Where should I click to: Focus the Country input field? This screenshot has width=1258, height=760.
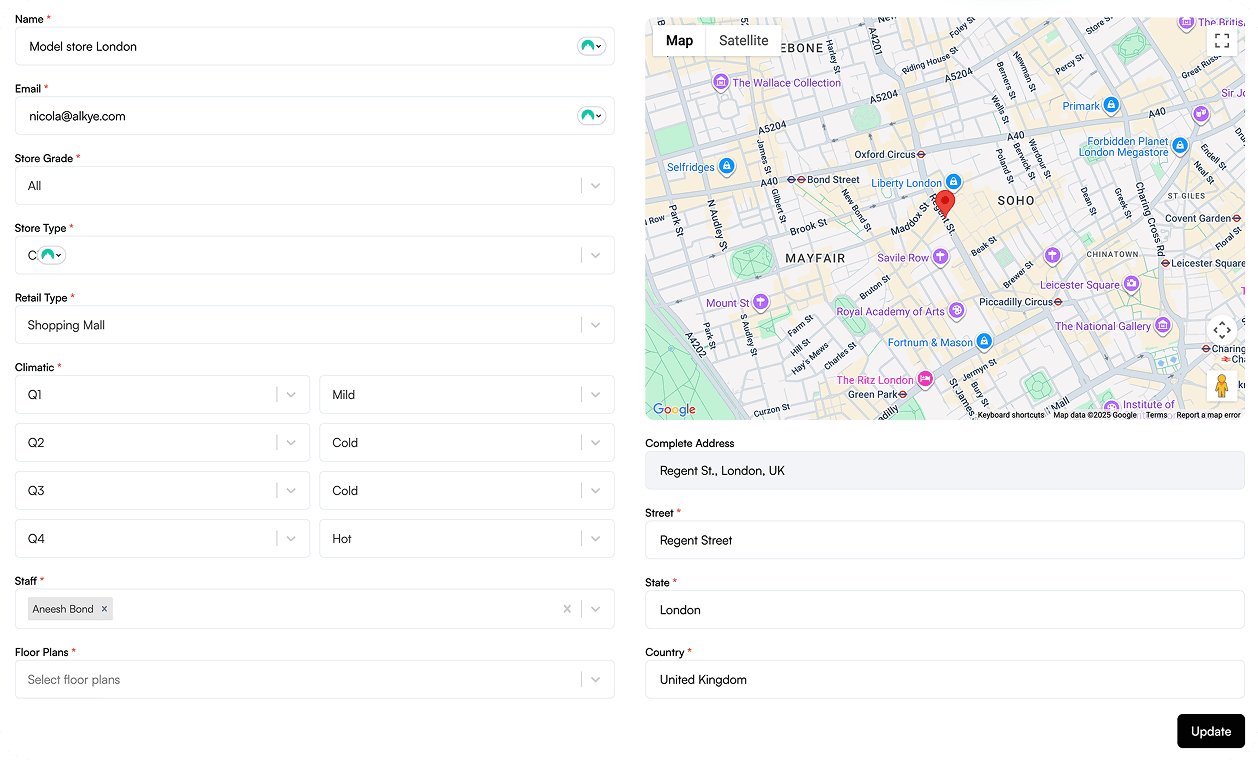coord(944,680)
